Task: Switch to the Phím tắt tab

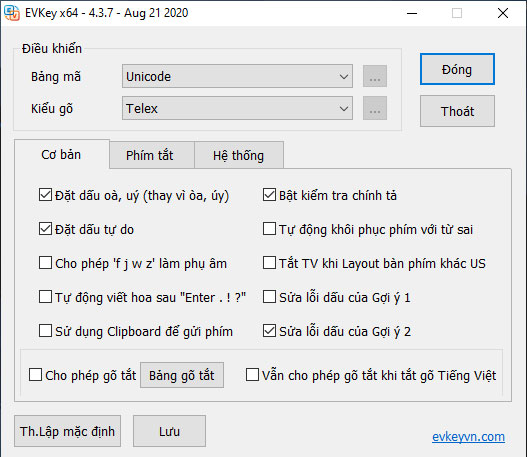Action: (x=150, y=155)
